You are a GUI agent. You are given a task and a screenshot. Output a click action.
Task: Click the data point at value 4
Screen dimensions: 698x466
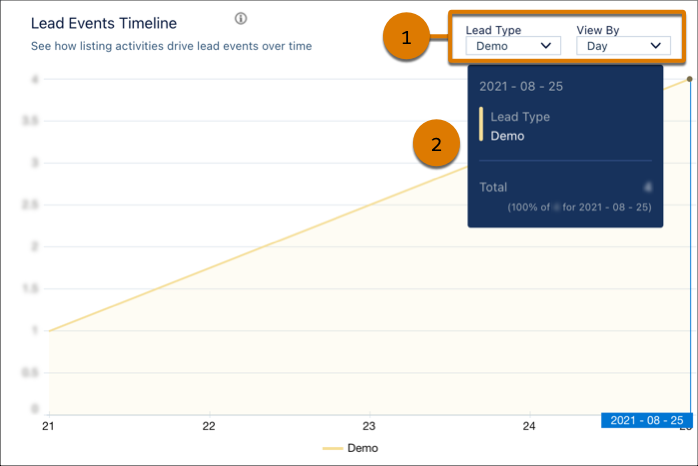[x=689, y=78]
